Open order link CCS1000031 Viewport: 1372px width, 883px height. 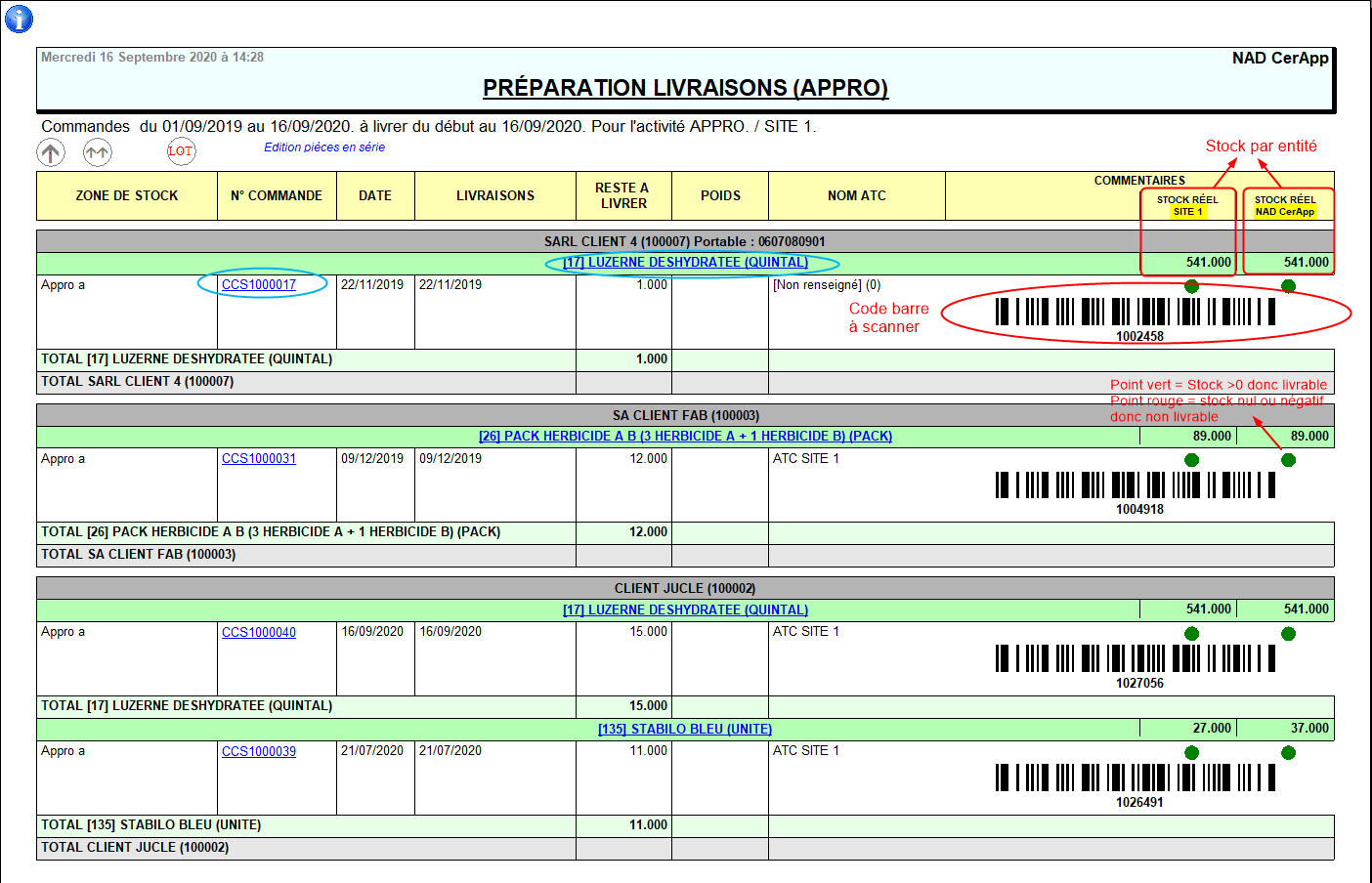click(259, 459)
